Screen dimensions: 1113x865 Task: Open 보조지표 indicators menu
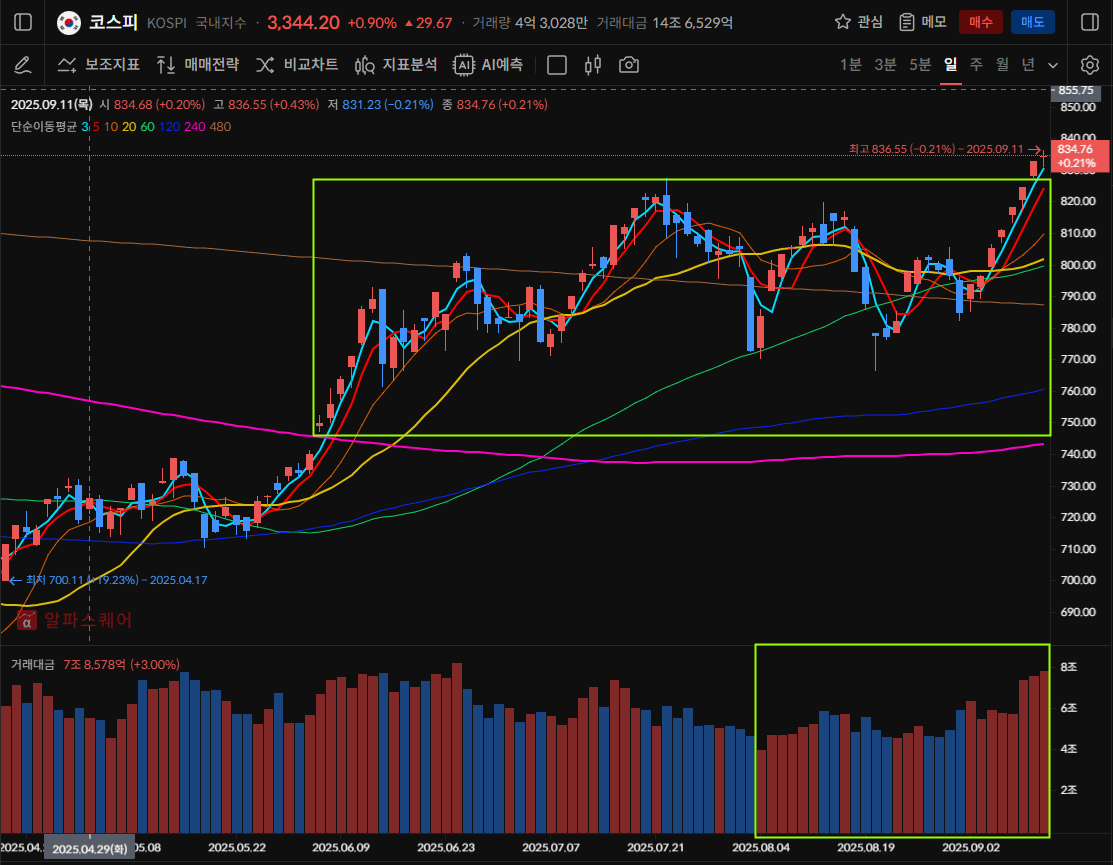coord(99,65)
